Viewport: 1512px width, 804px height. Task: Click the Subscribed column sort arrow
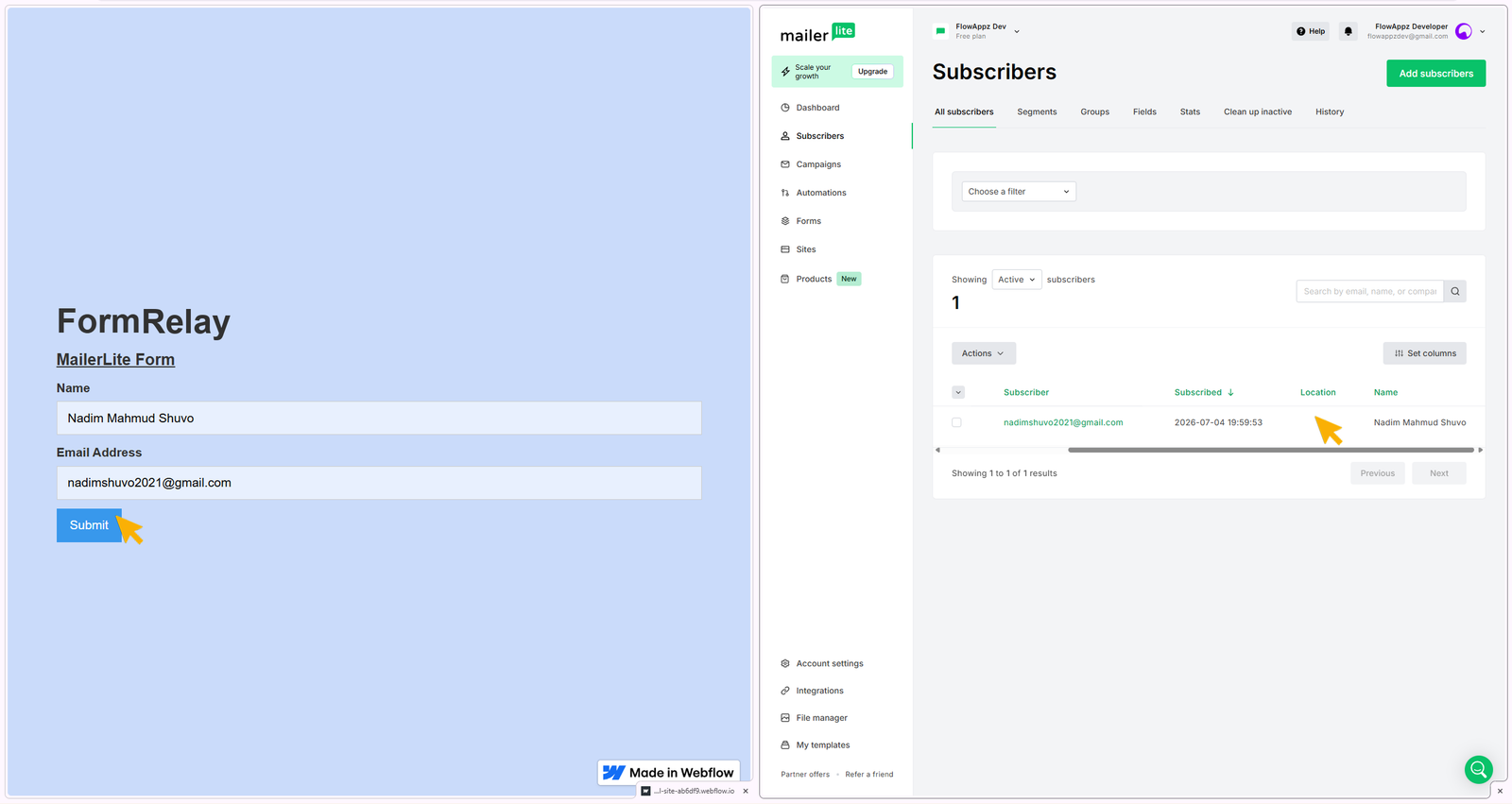tap(1230, 392)
